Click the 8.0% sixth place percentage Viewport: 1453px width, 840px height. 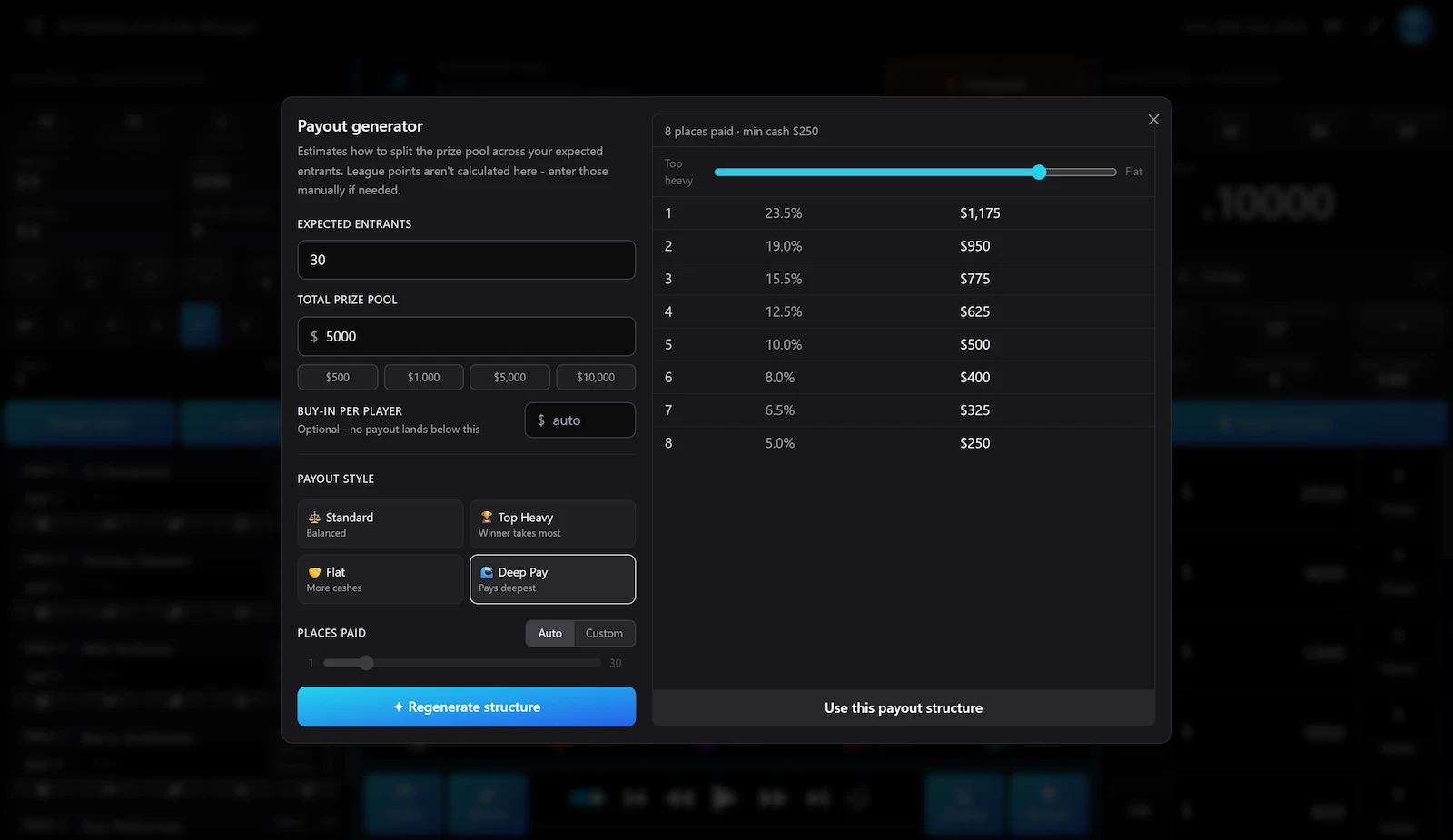pyautogui.click(x=780, y=377)
